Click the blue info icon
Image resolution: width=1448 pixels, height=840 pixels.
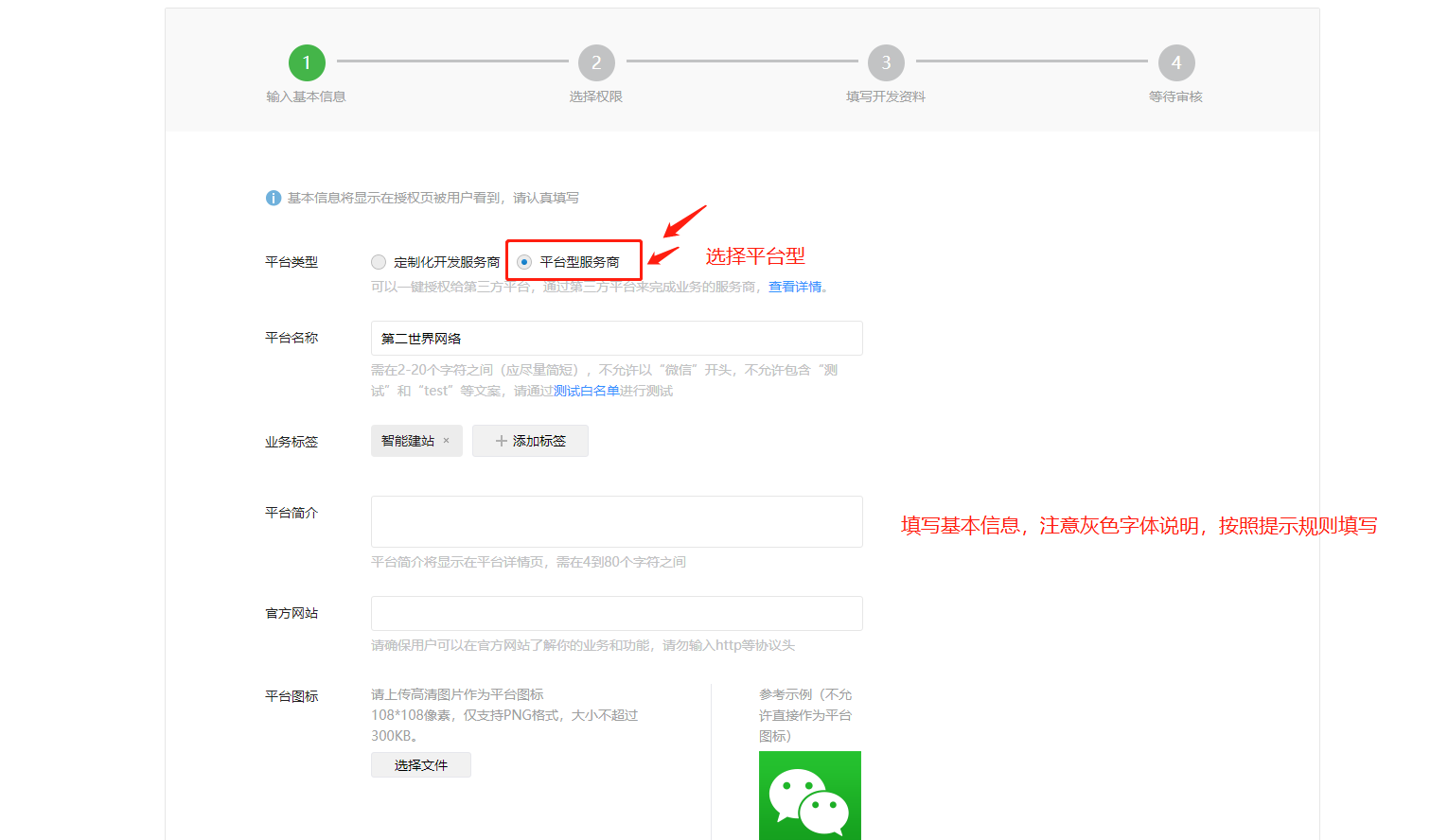tap(274, 198)
